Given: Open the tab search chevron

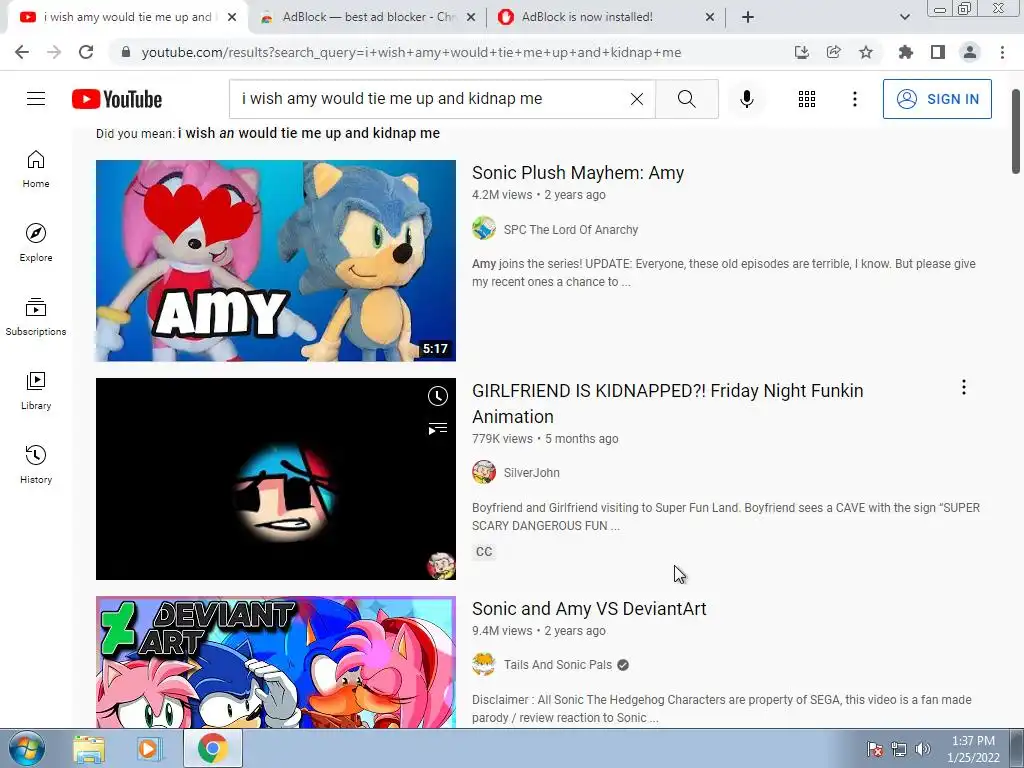Looking at the screenshot, I should [x=904, y=17].
